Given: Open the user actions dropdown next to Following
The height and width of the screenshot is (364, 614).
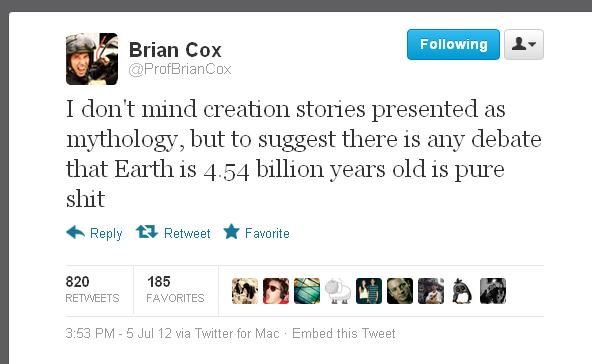Looking at the screenshot, I should tap(524, 45).
